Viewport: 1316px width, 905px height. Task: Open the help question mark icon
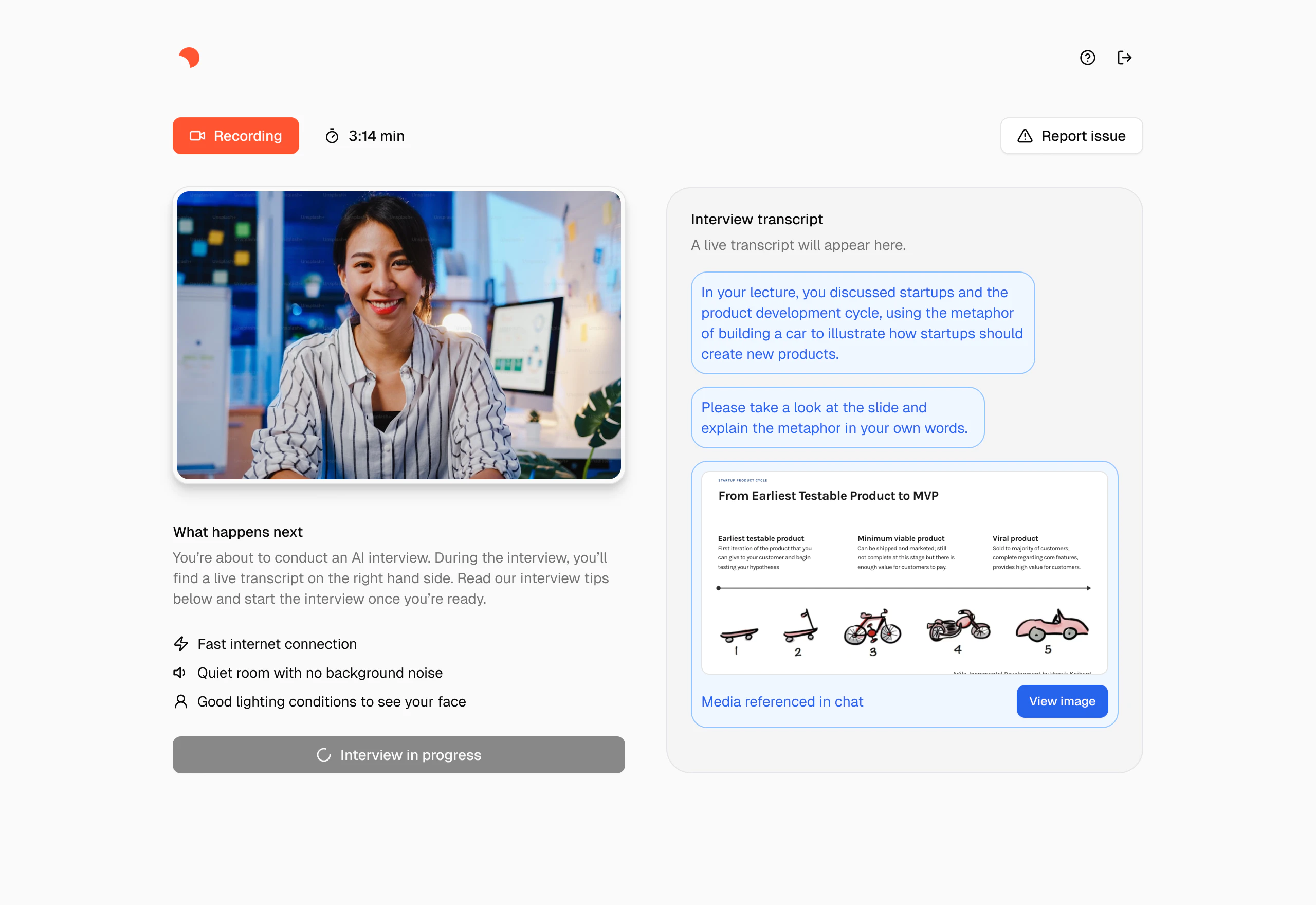1088,57
